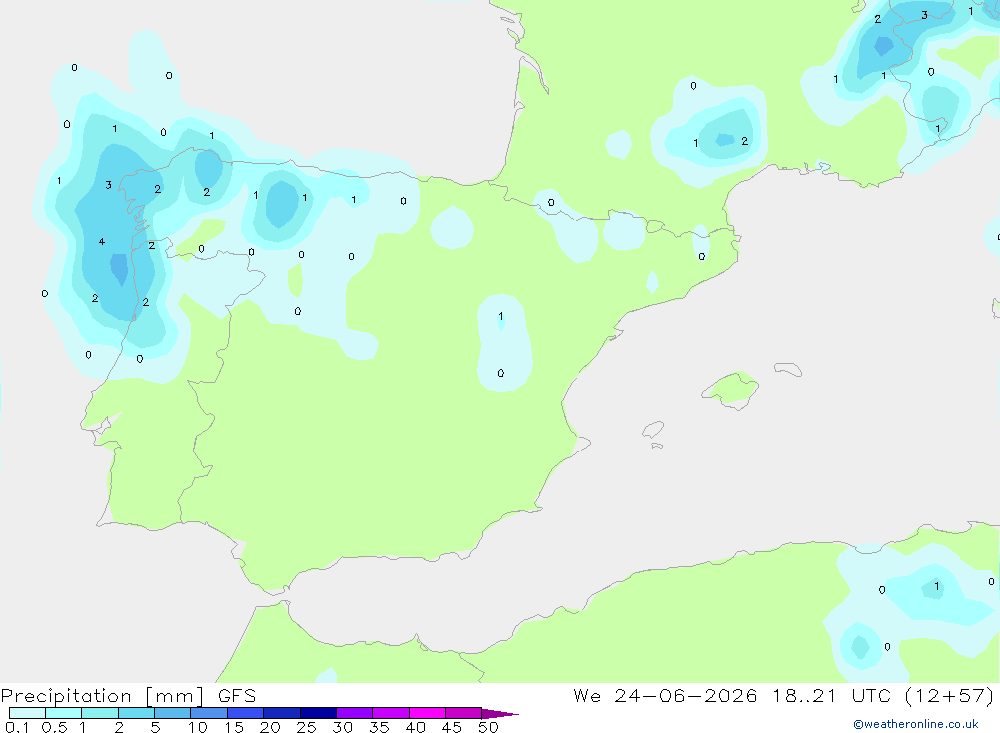Select the 10–15 mm legend color box
This screenshot has height=733, width=1000.
pos(209,713)
